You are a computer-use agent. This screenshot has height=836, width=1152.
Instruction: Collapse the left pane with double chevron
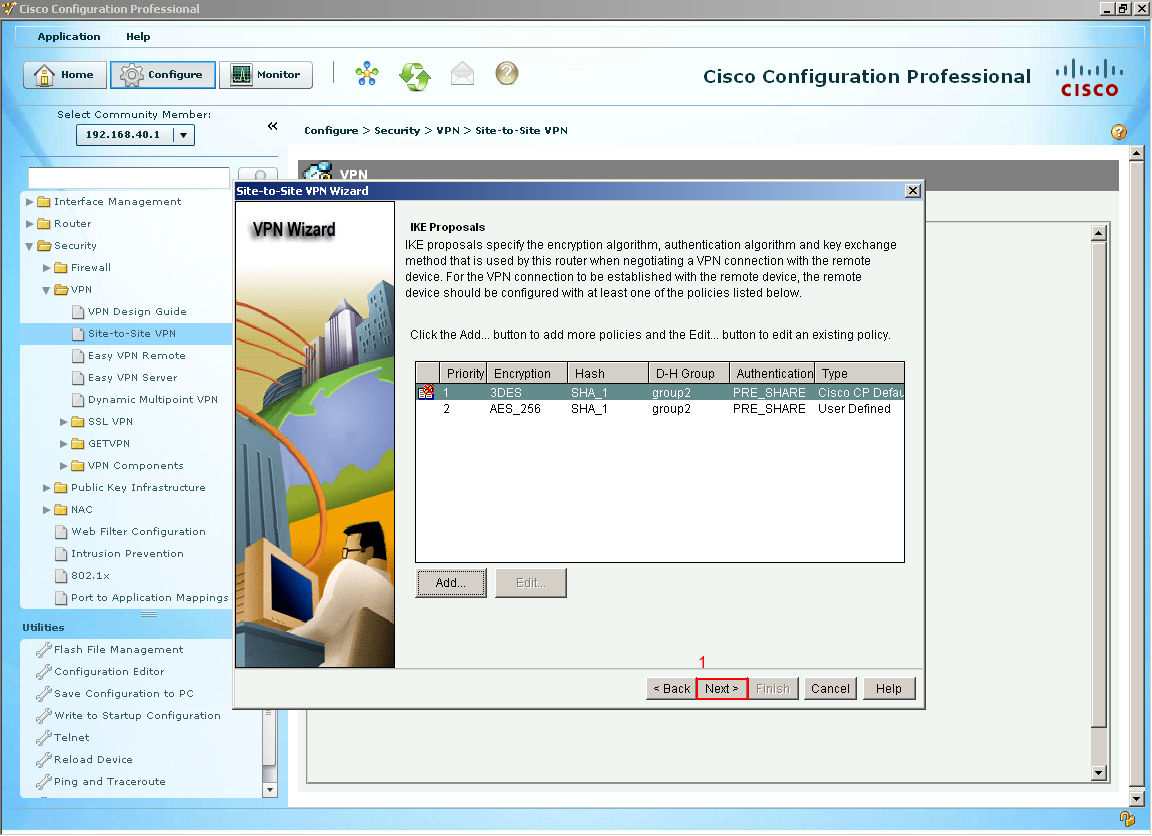click(x=273, y=126)
